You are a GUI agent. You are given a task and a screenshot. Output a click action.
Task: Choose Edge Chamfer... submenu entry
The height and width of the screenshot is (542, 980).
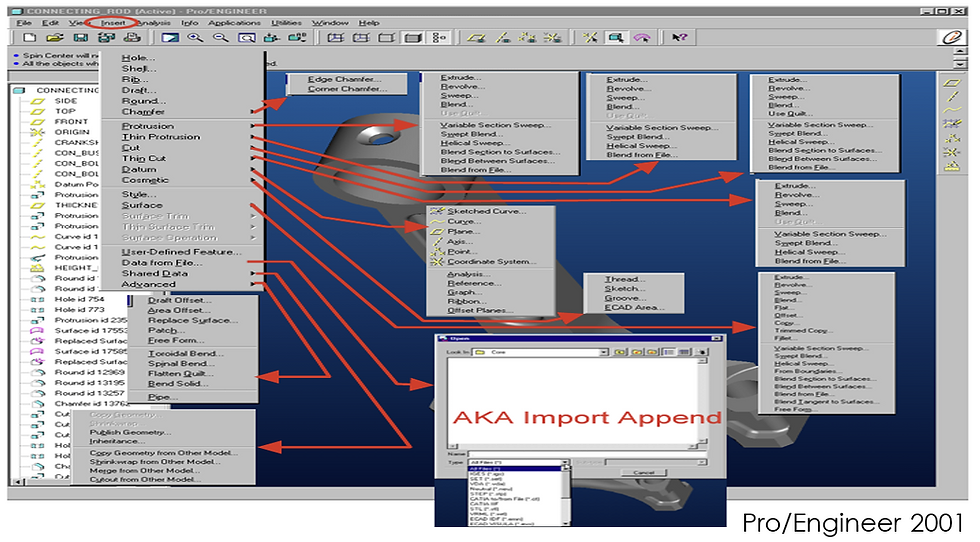[x=344, y=79]
